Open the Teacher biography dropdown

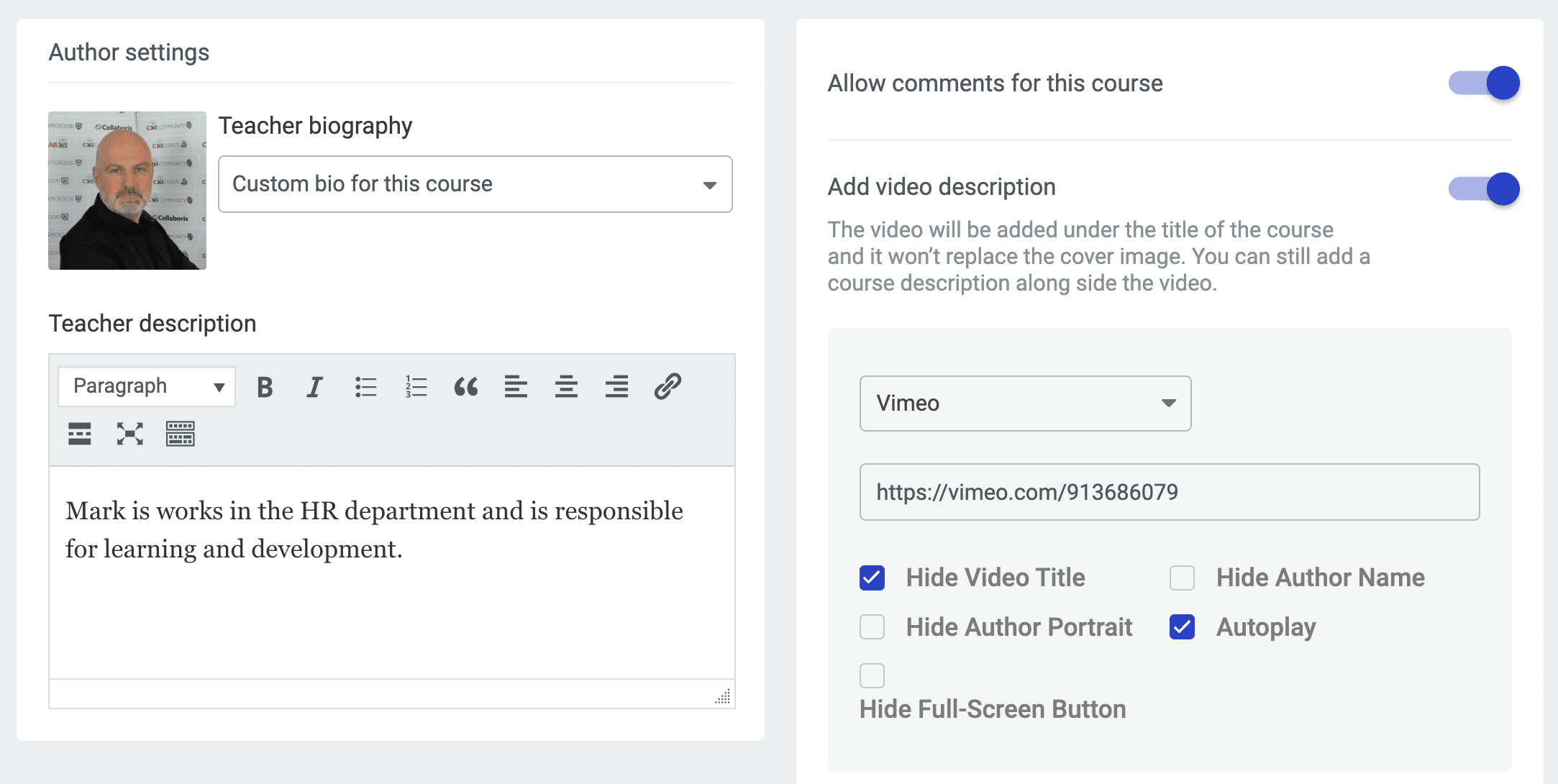pos(475,184)
